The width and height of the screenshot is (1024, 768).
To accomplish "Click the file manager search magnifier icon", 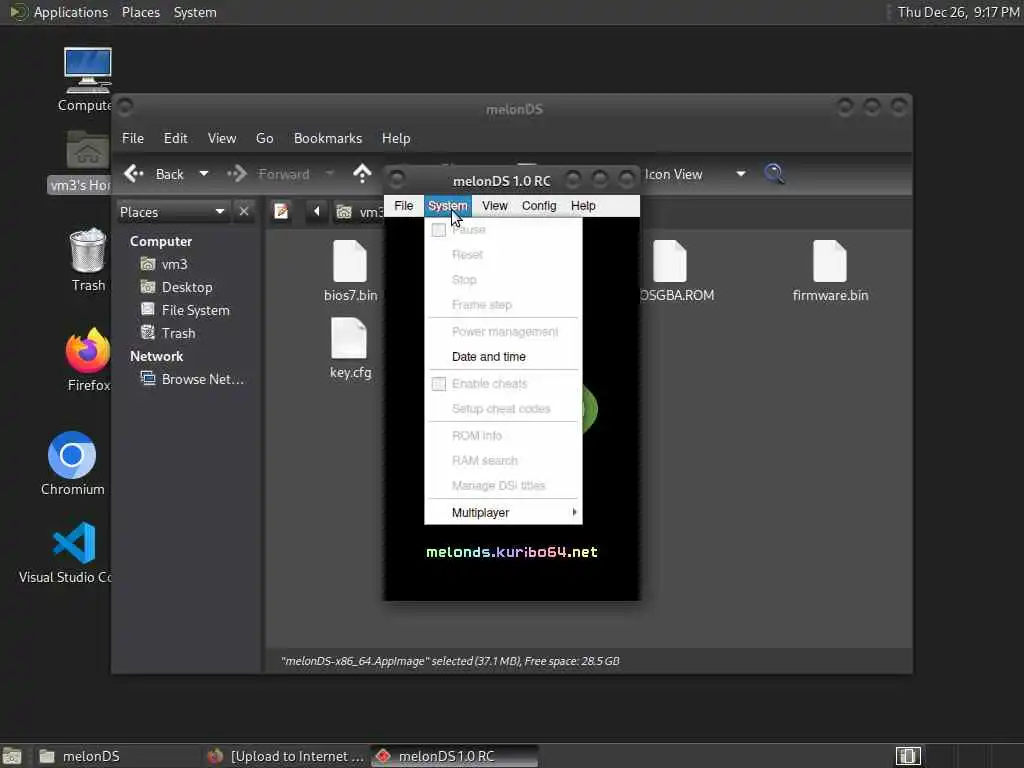I will pos(775,174).
